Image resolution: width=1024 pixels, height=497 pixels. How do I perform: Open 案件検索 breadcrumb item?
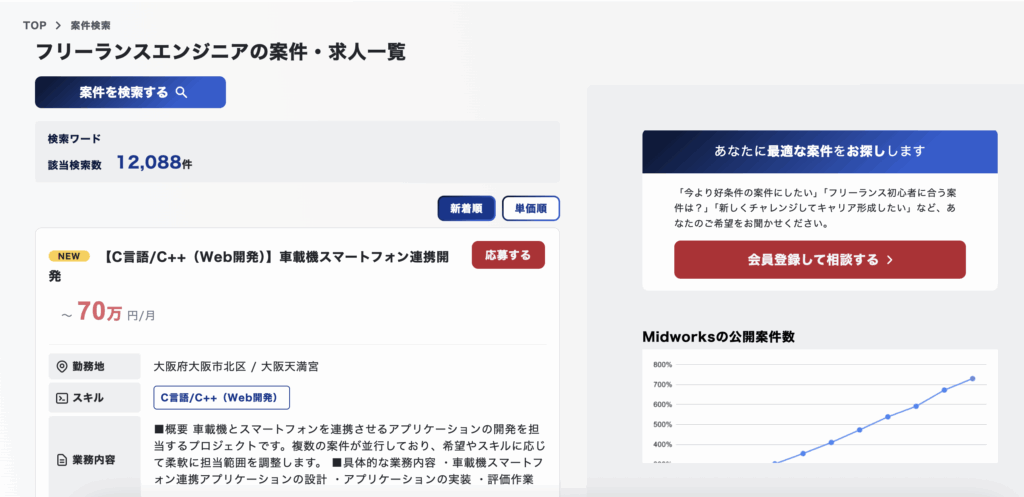click(90, 25)
